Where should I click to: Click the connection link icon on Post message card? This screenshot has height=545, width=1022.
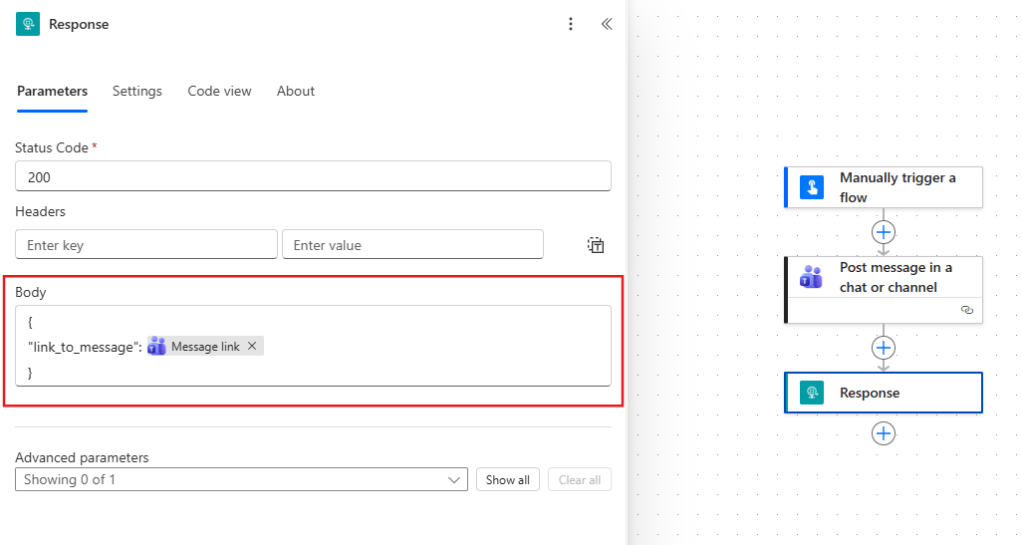pos(967,310)
